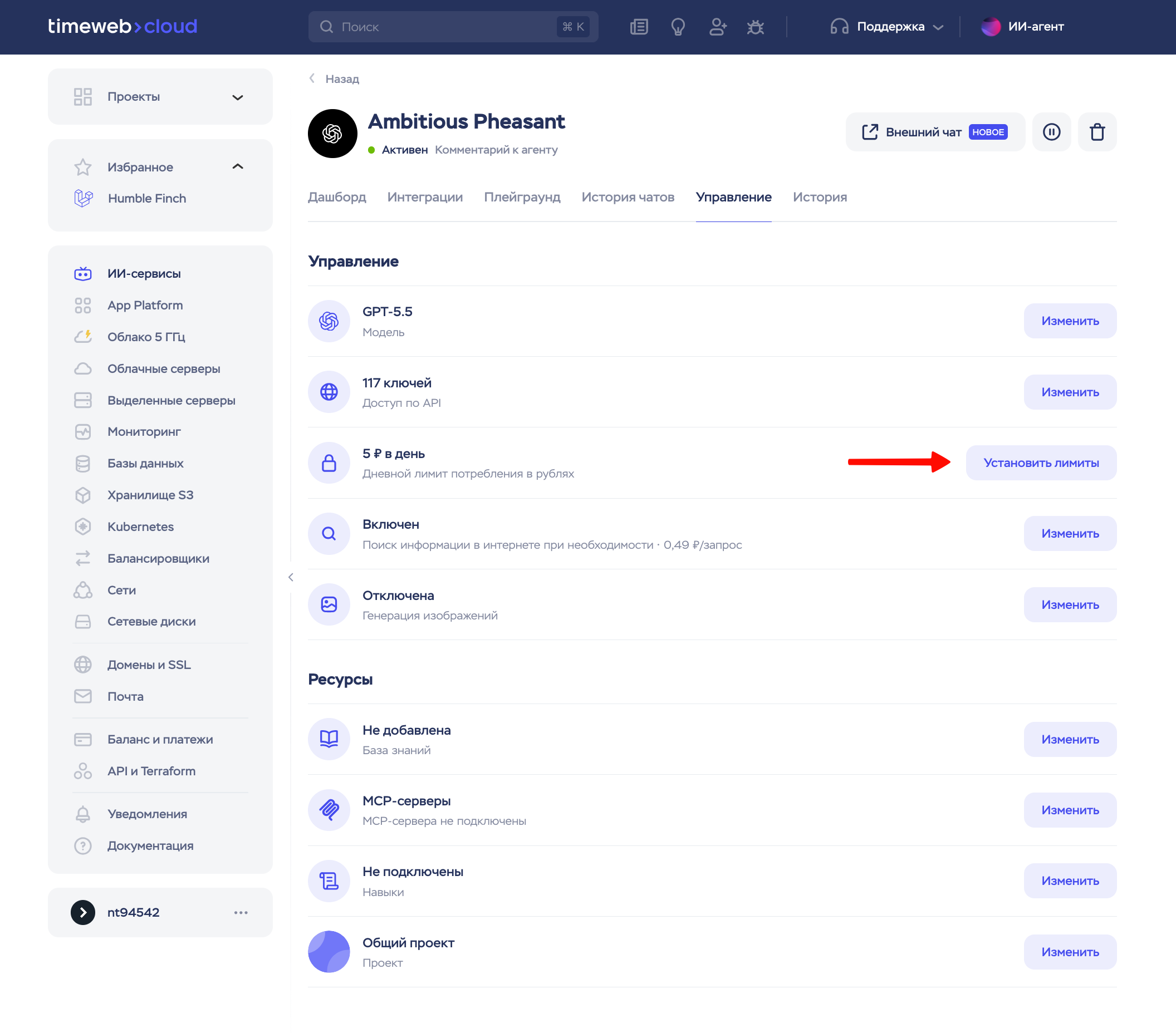
Task: Open the Поддержка dropdown menu
Action: tap(886, 27)
